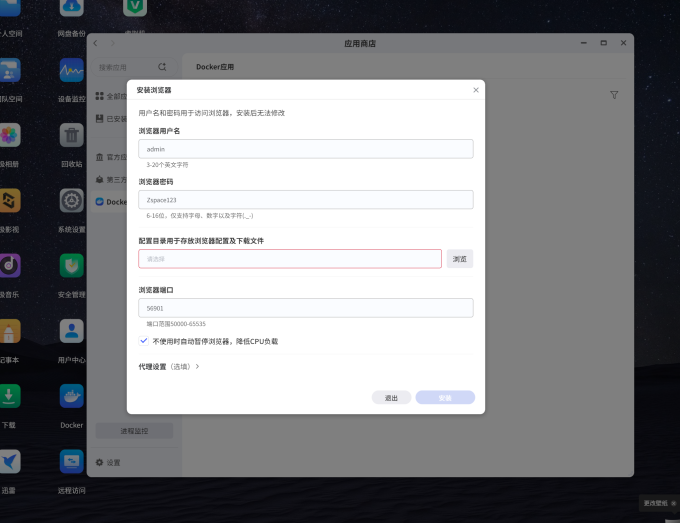Close the 安装浏览器 dialog
Image resolution: width=680 pixels, height=523 pixels.
(x=476, y=90)
